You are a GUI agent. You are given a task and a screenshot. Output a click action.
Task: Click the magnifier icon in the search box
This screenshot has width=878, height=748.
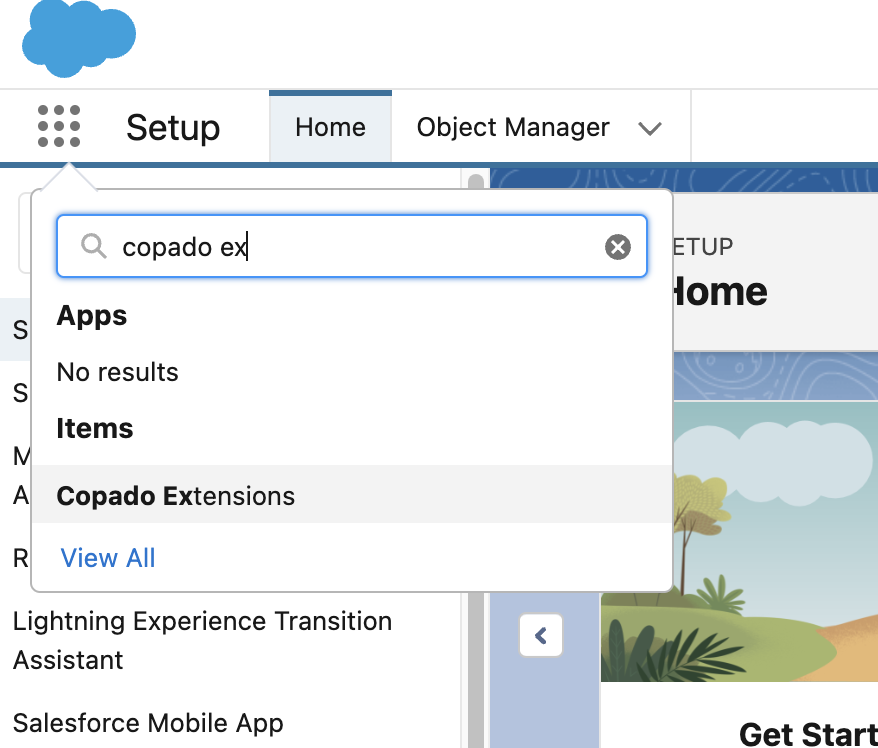point(93,246)
